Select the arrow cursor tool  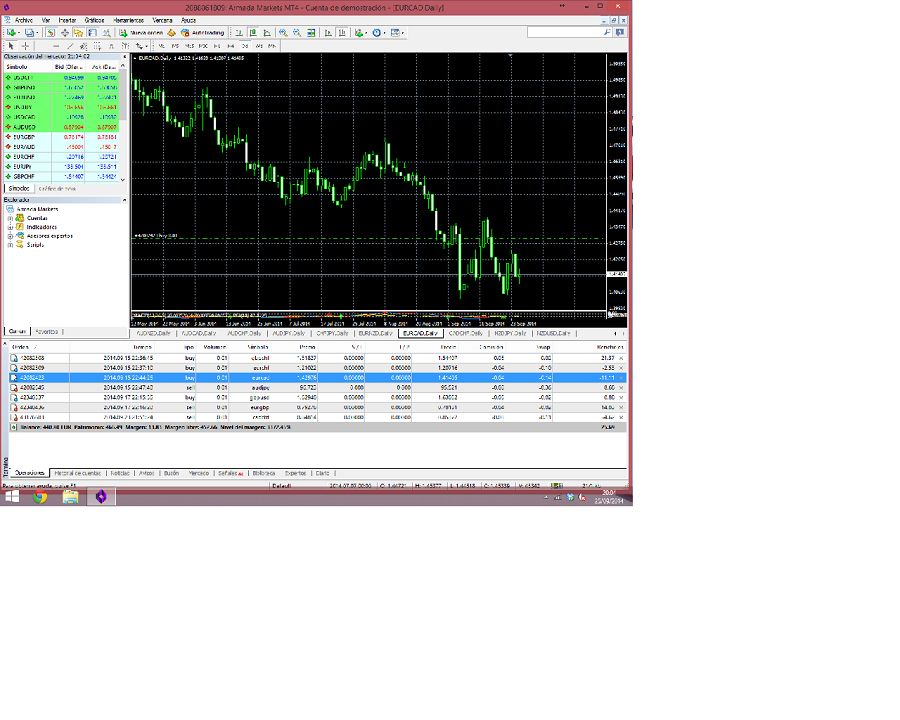[x=10, y=46]
